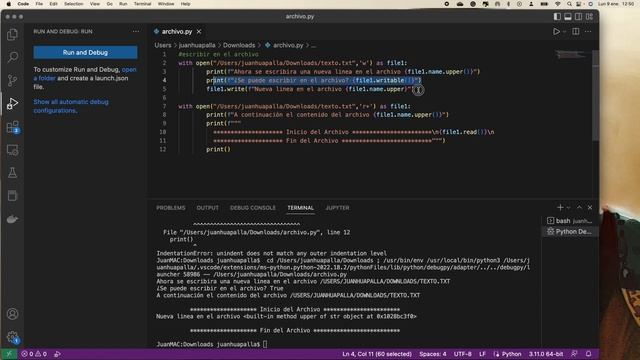
Task: Open the Extensions view icon
Action: 12,127
